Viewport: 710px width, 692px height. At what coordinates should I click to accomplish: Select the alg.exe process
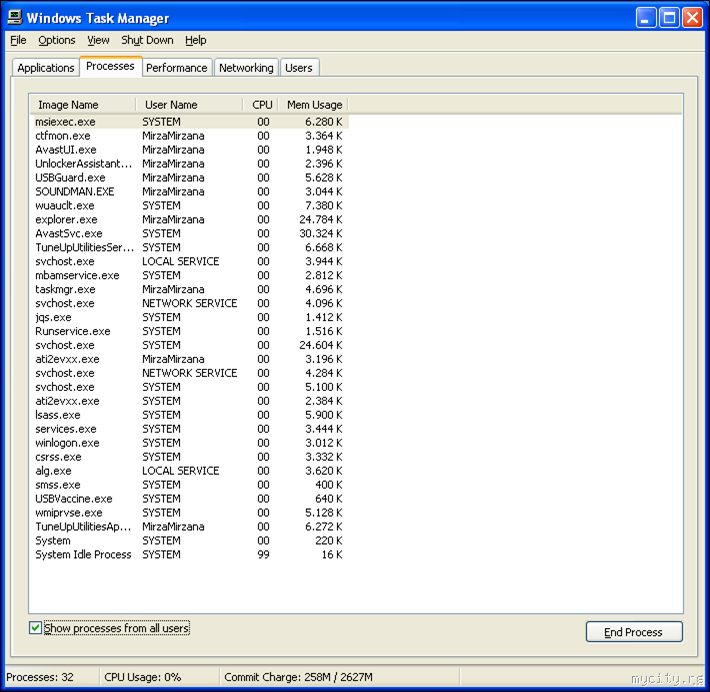point(189,471)
